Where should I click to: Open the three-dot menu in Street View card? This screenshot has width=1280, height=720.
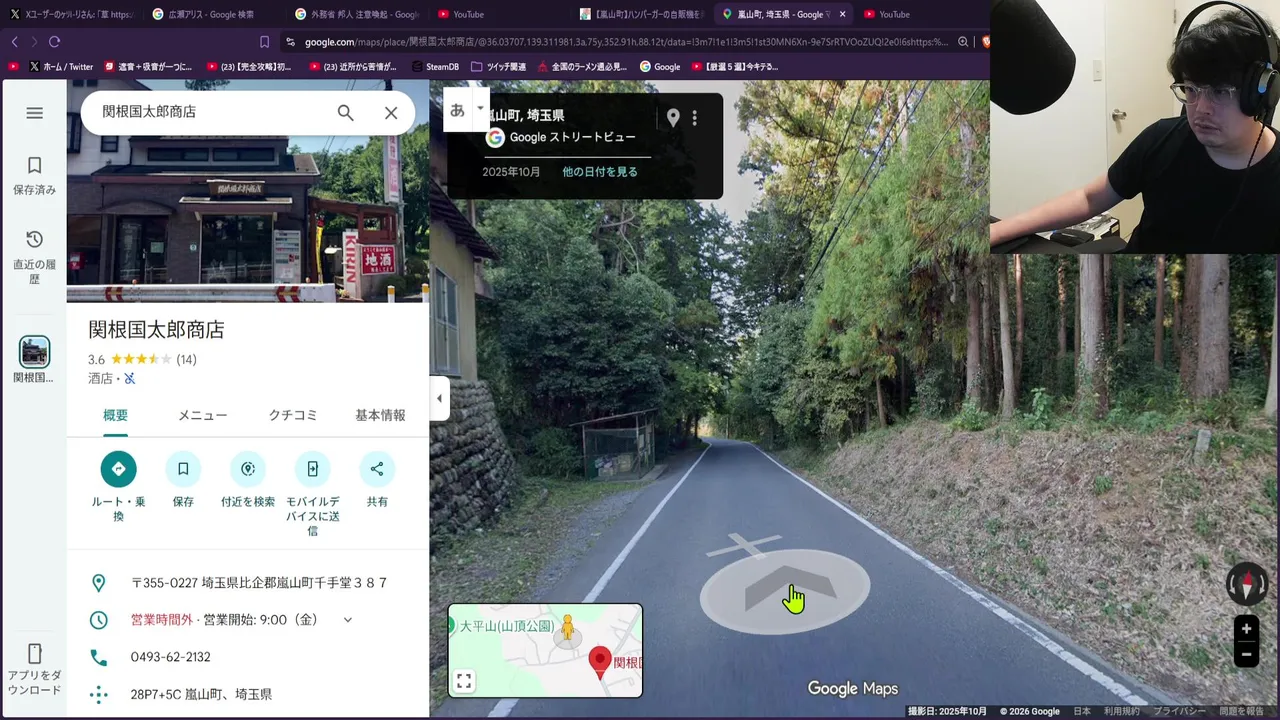[x=694, y=118]
